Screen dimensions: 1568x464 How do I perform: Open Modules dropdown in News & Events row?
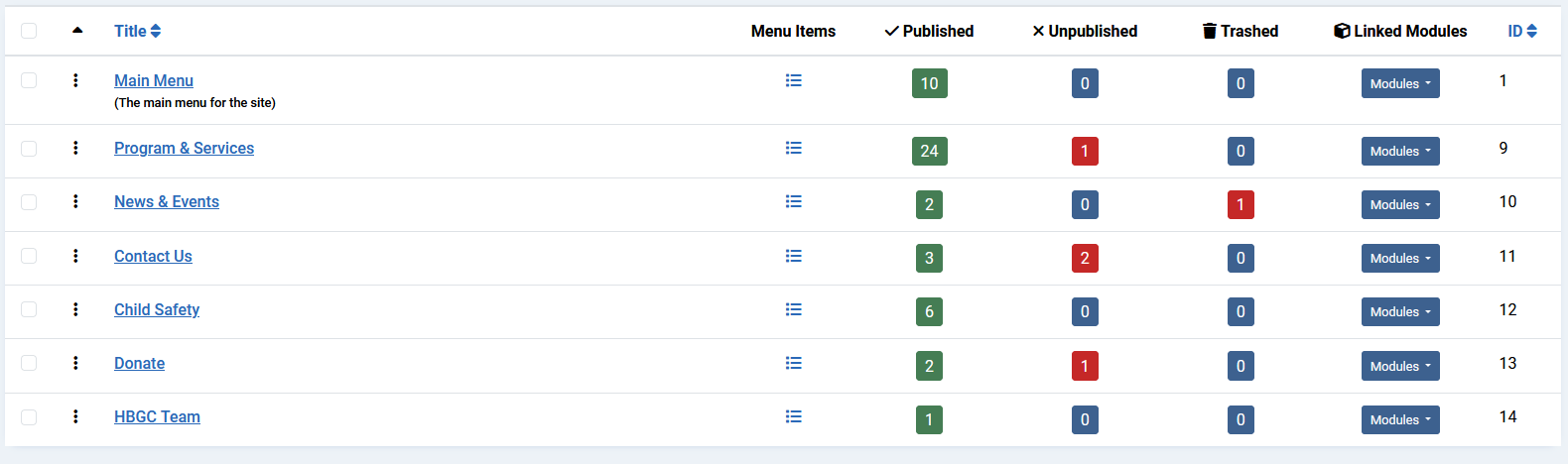(x=1399, y=205)
